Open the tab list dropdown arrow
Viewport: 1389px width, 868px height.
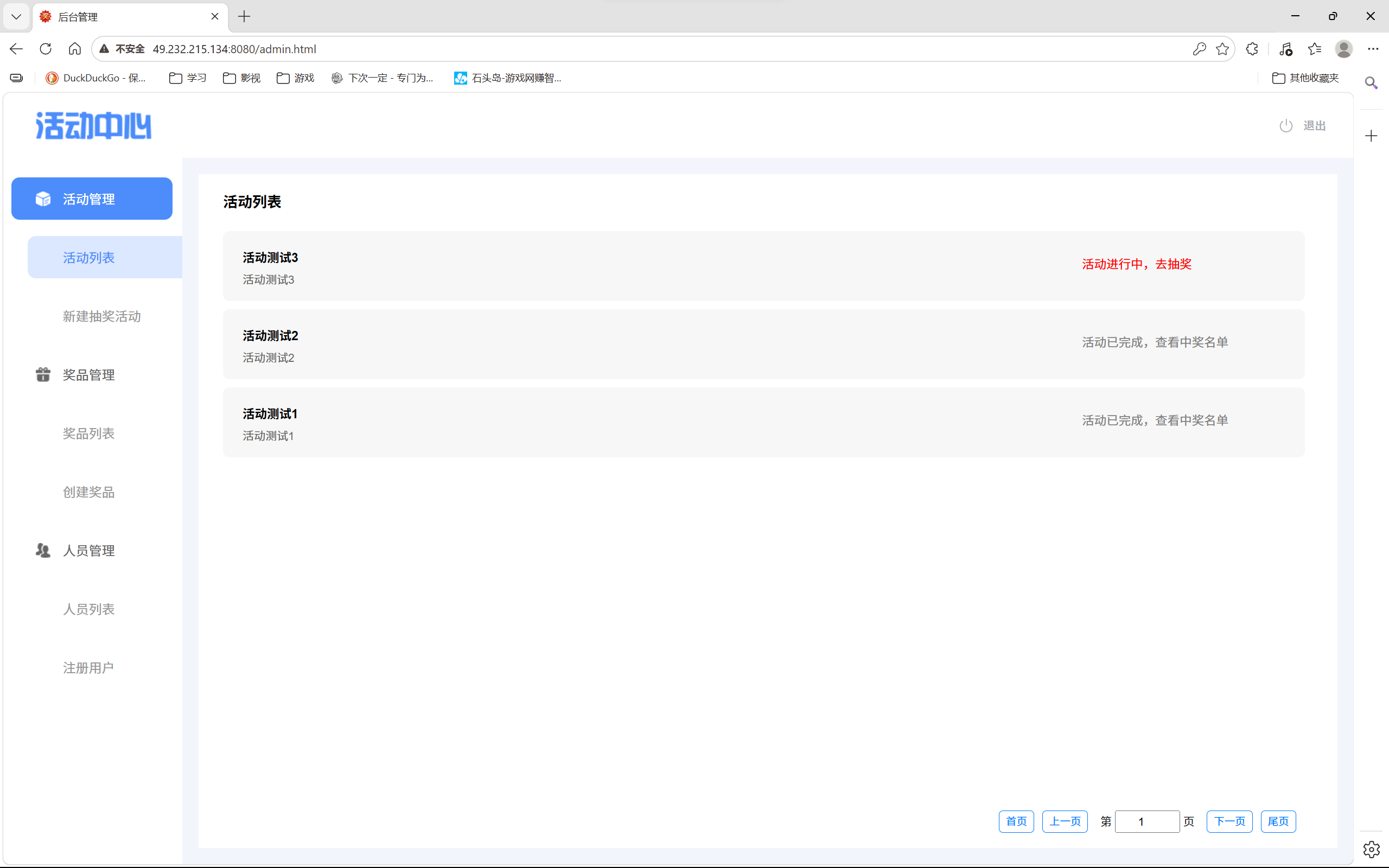click(16, 17)
